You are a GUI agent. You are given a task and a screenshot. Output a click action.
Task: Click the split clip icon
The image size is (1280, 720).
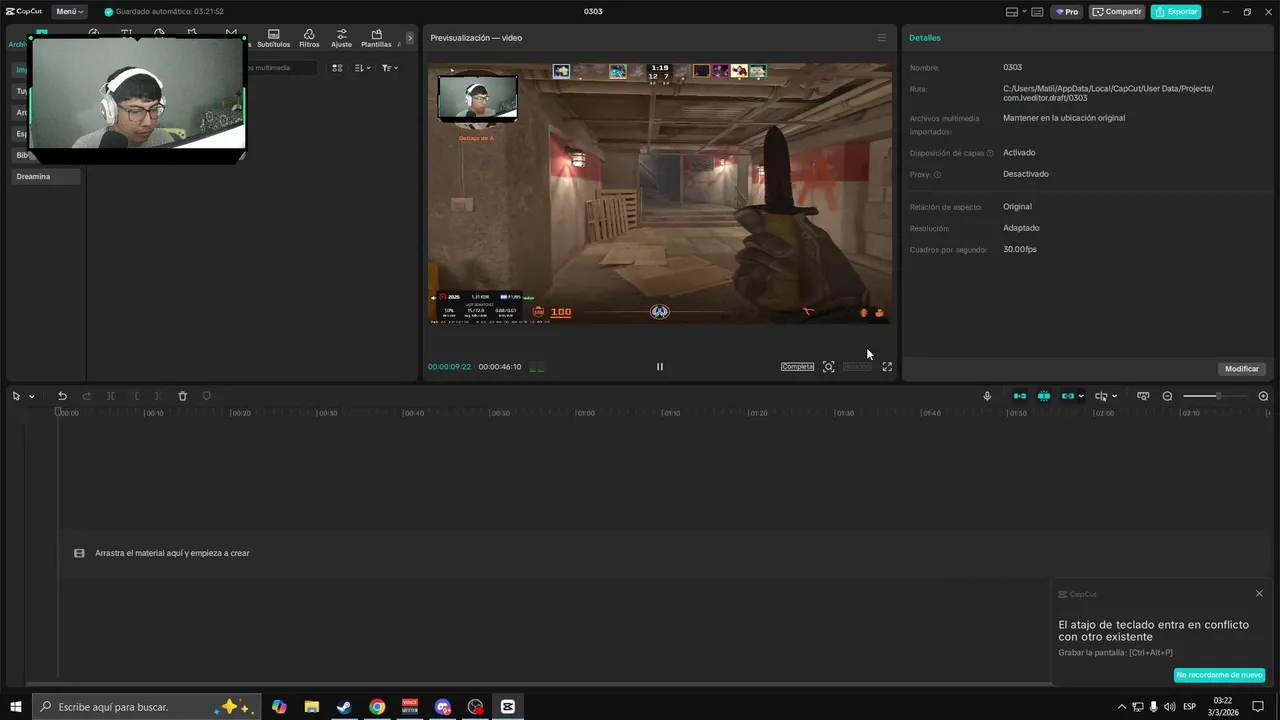[x=110, y=396]
